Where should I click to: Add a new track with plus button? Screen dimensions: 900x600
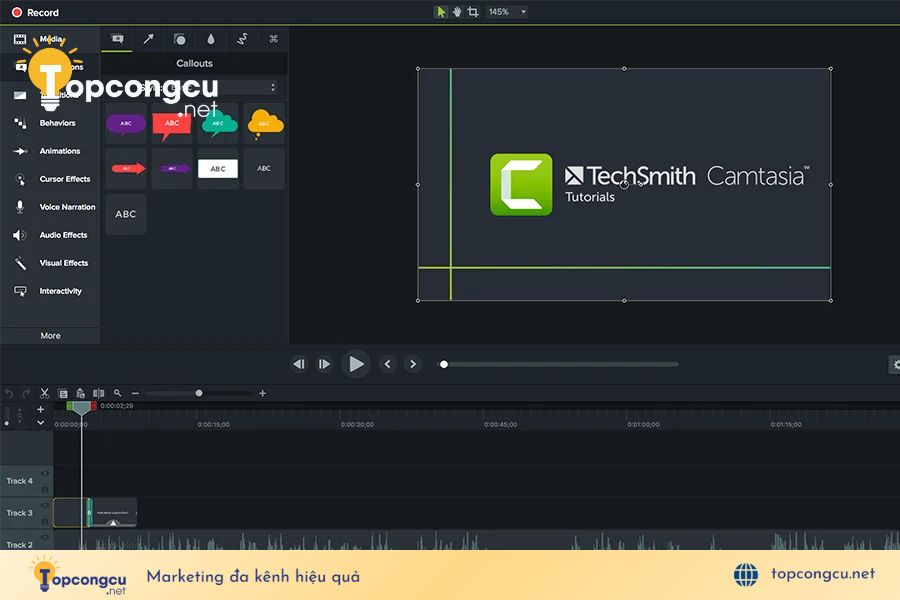point(40,409)
